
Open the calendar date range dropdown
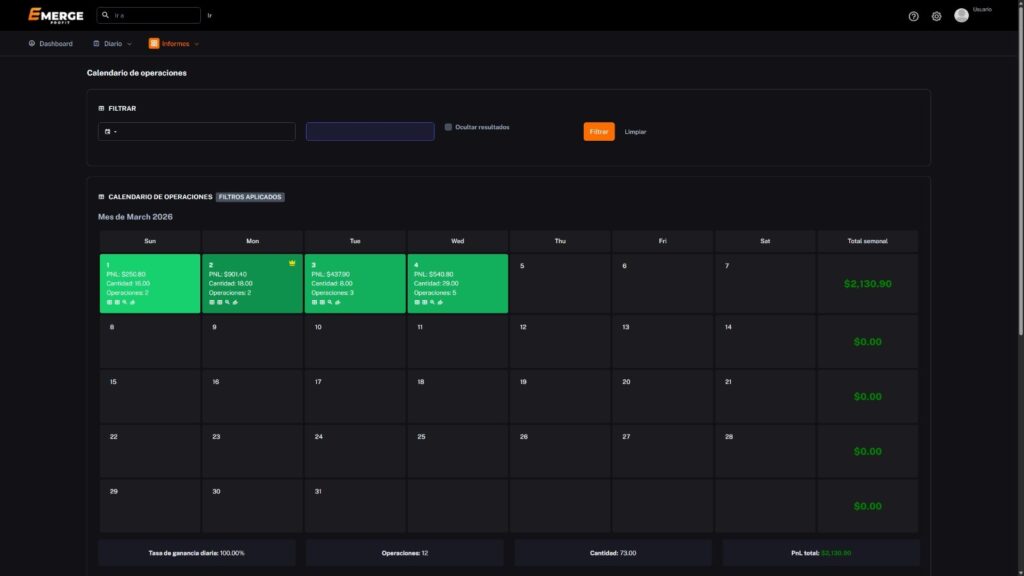[111, 131]
